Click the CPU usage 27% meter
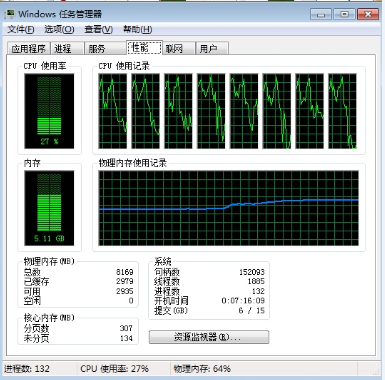 (x=49, y=111)
